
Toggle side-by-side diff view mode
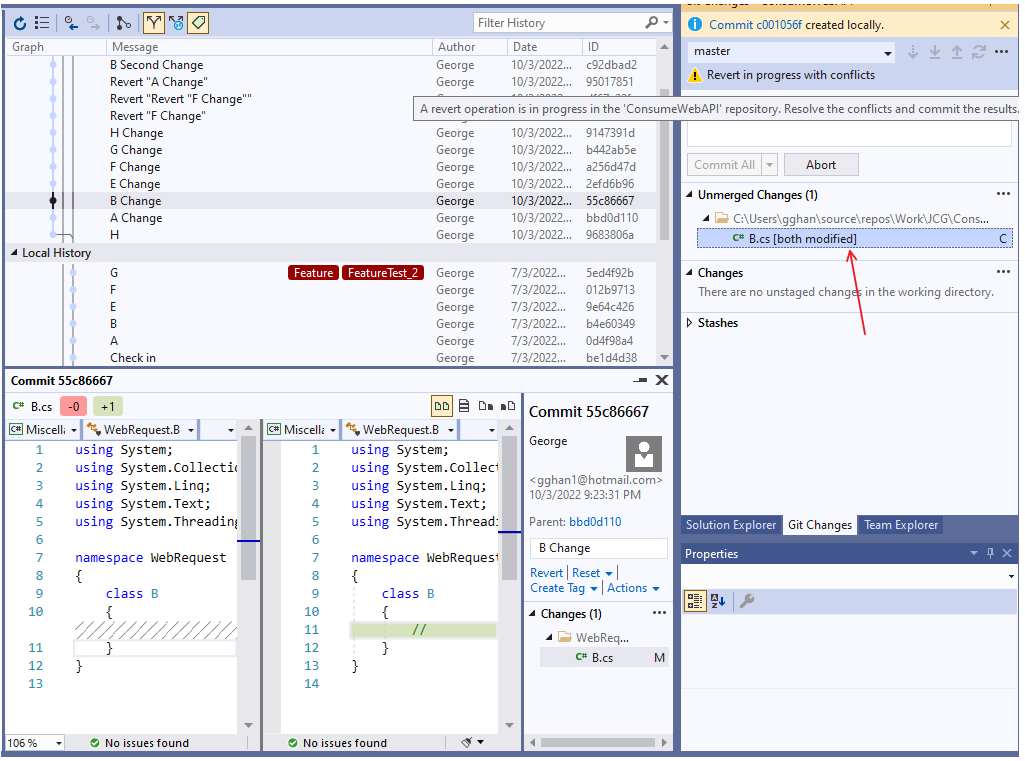pyautogui.click(x=441, y=406)
